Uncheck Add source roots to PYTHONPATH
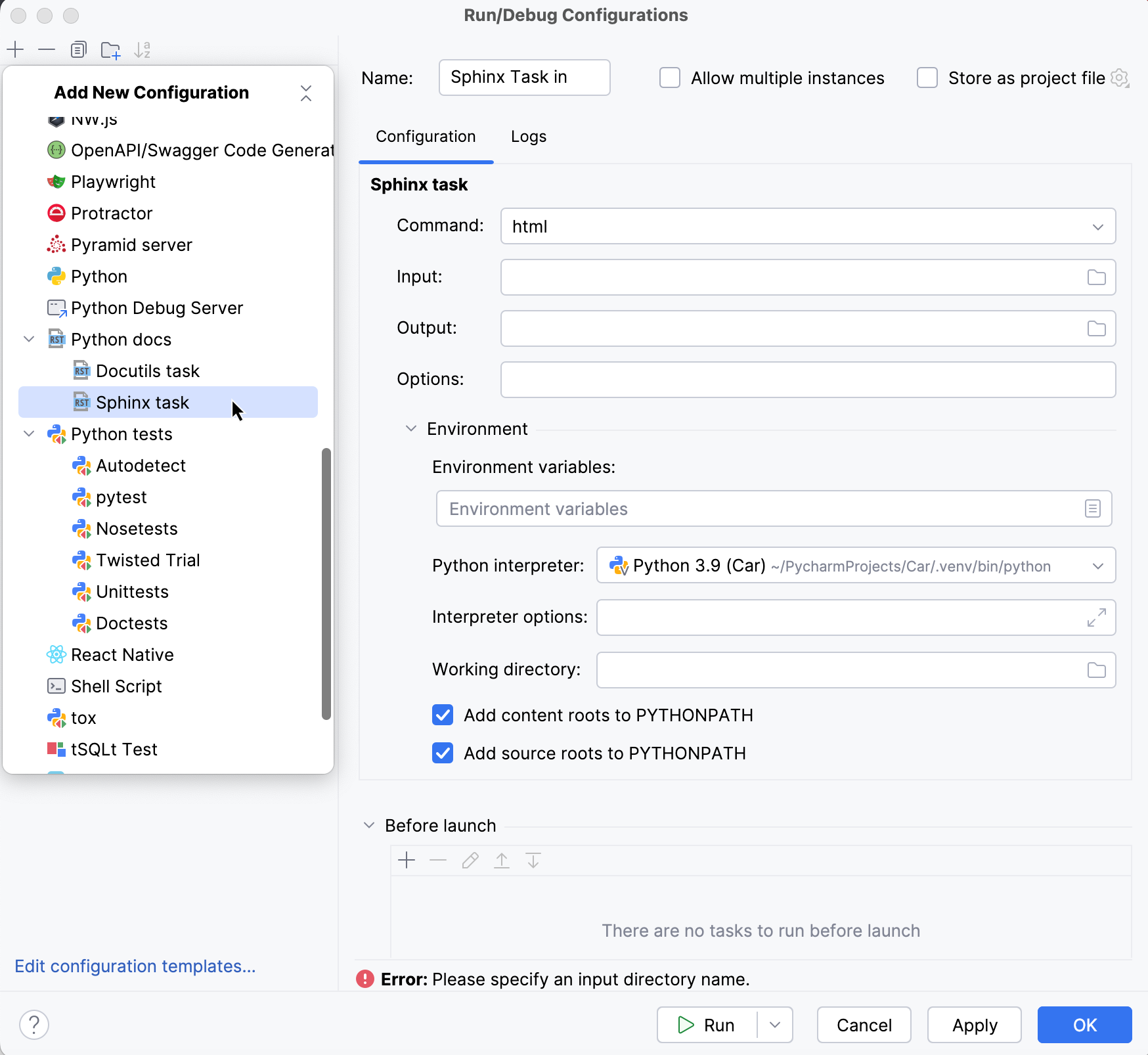The image size is (1148, 1055). [443, 753]
